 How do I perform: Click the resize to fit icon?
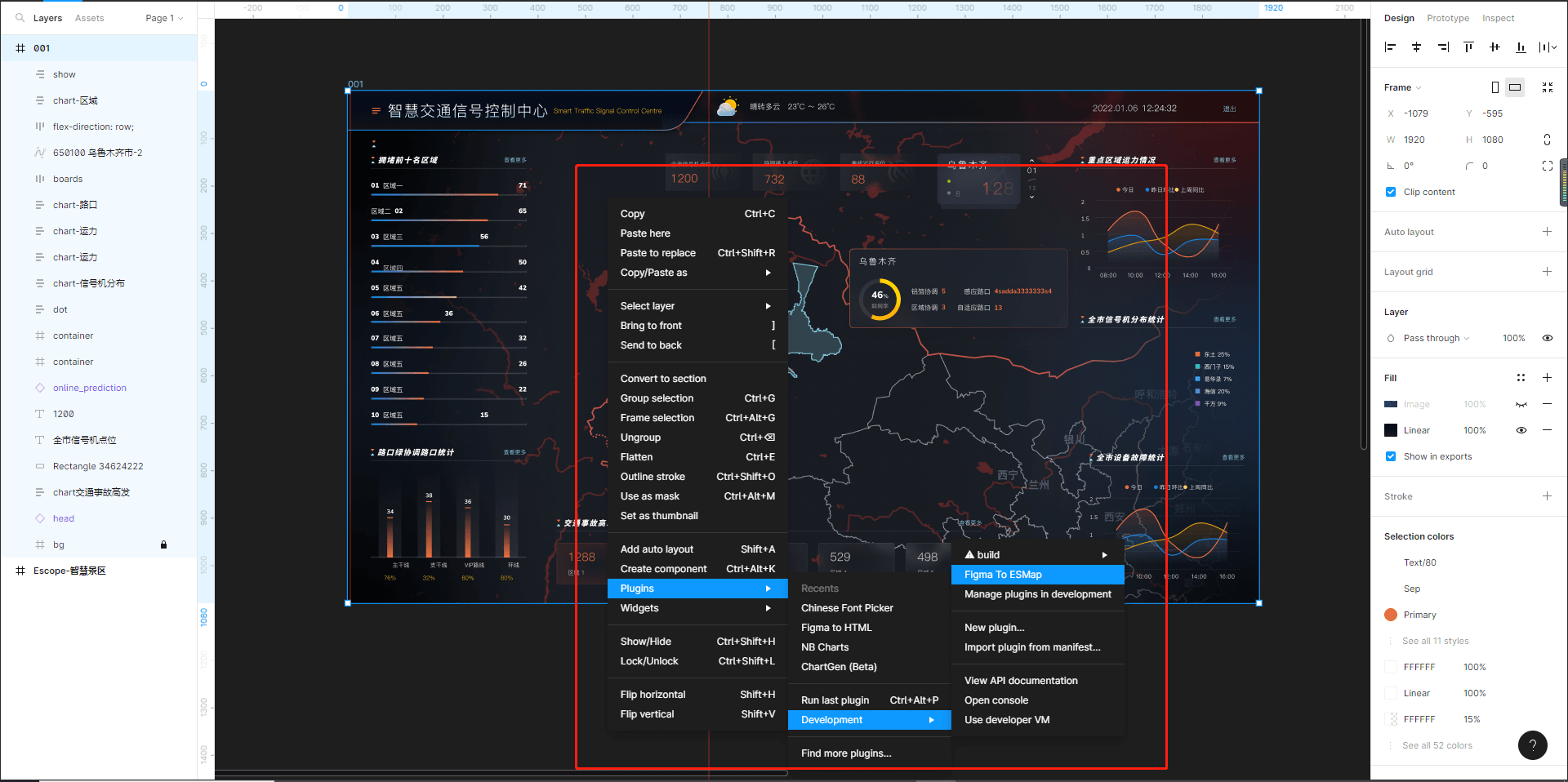tap(1547, 87)
